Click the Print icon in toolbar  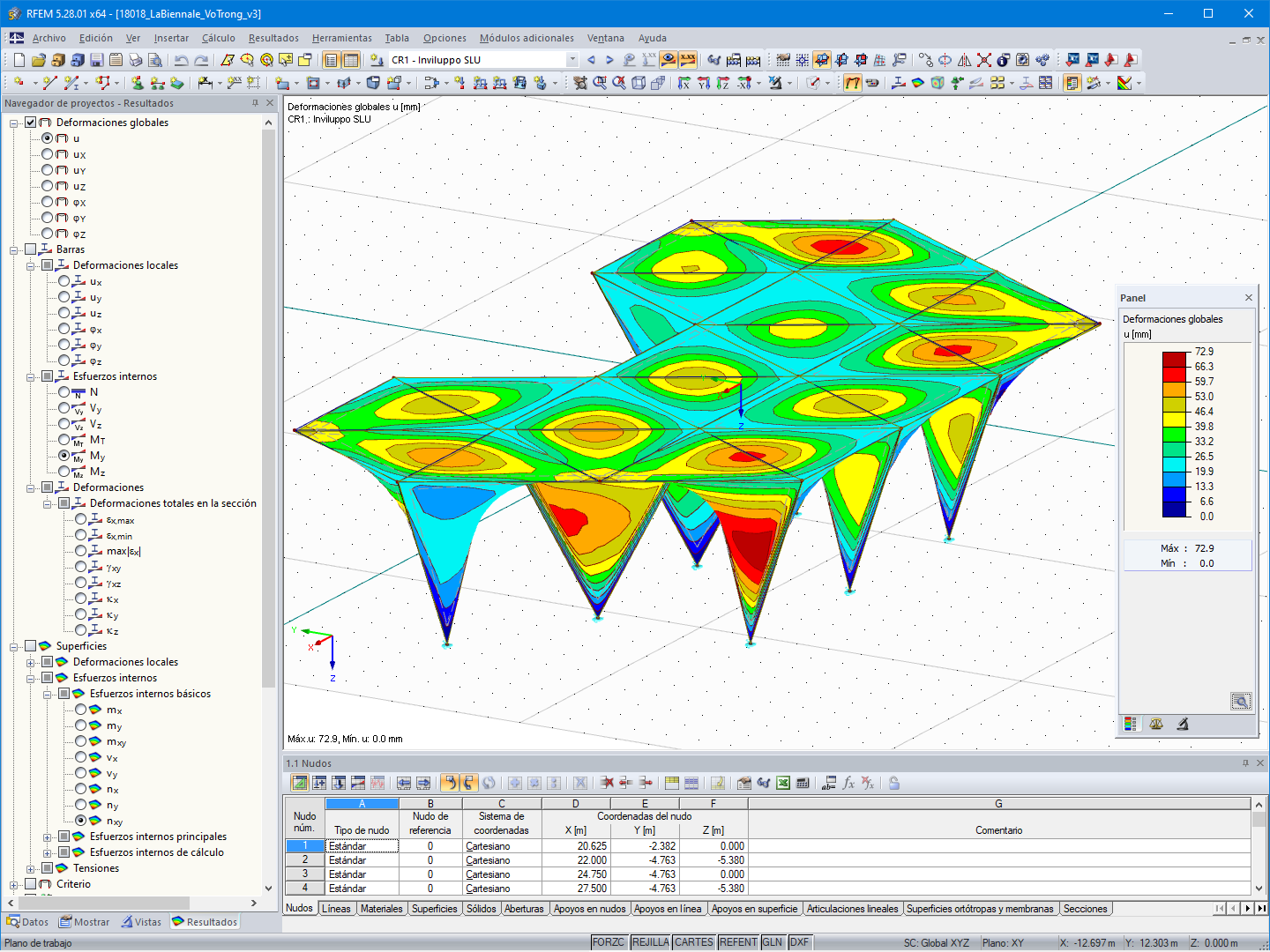click(x=135, y=60)
